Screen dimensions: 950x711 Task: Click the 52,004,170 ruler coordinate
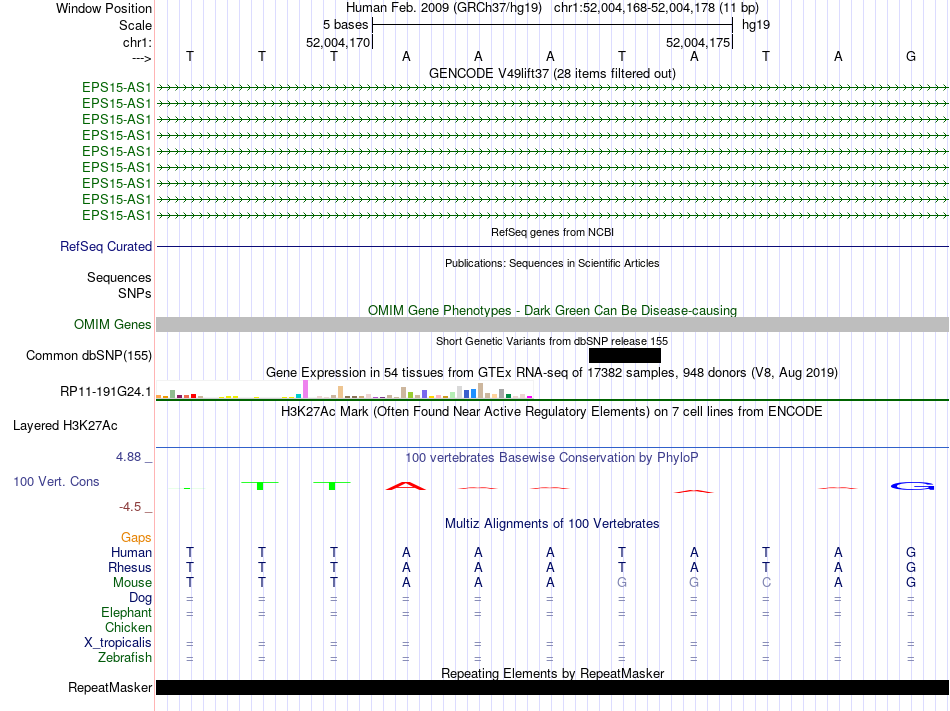(x=337, y=42)
